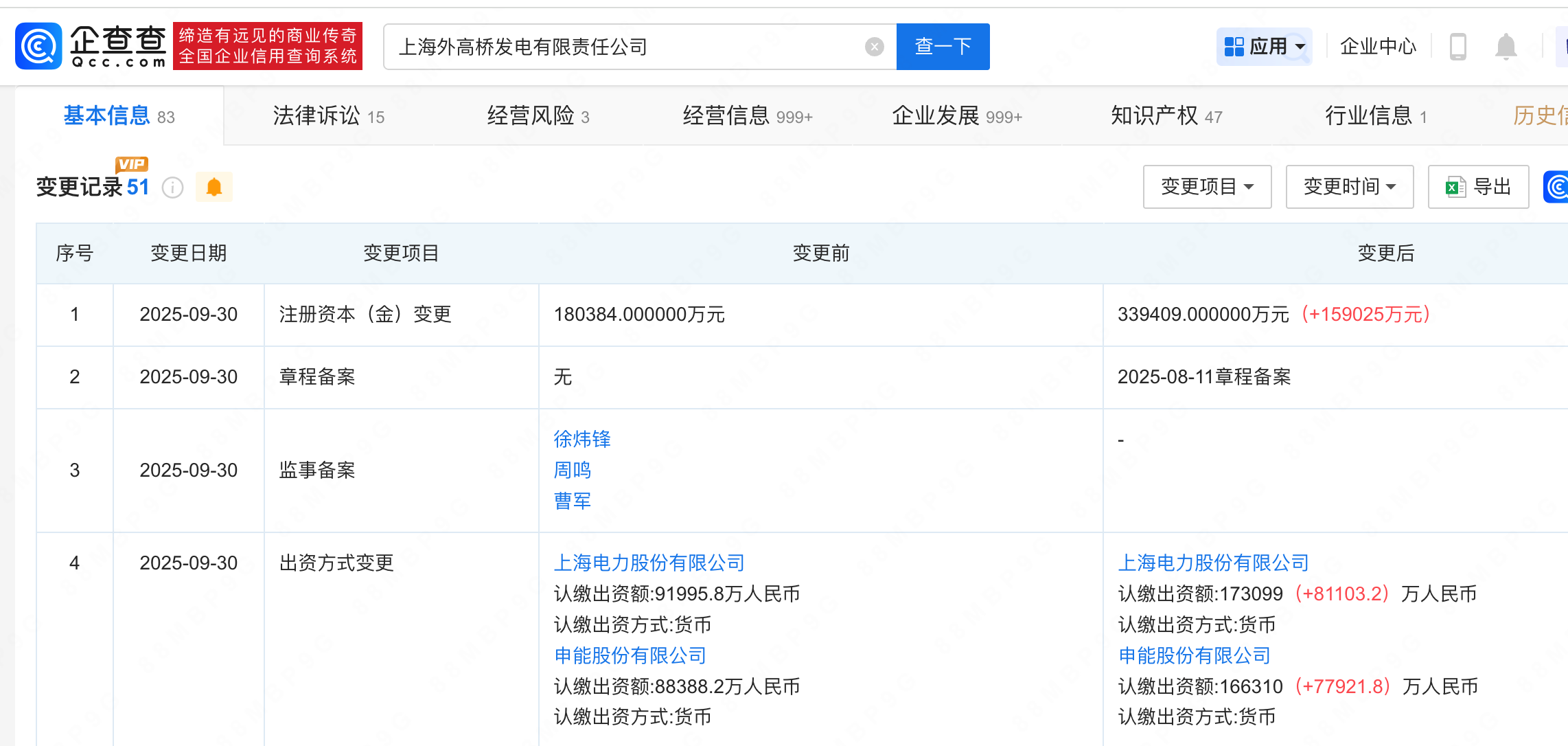Open the 企业中心 link
Image resolution: width=1568 pixels, height=746 pixels.
[1377, 47]
